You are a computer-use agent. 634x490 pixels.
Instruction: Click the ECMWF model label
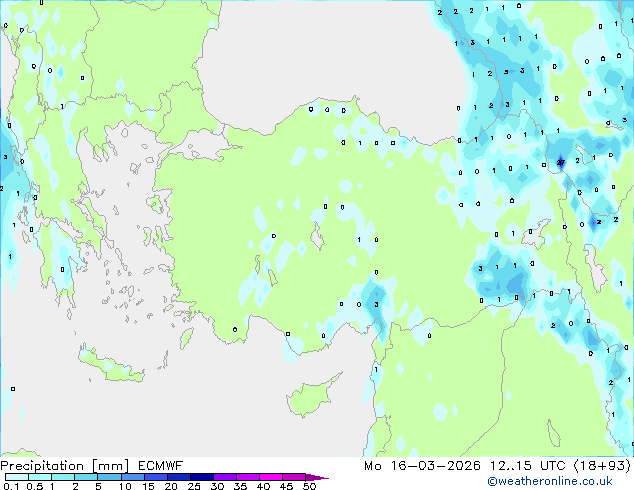coord(161,466)
